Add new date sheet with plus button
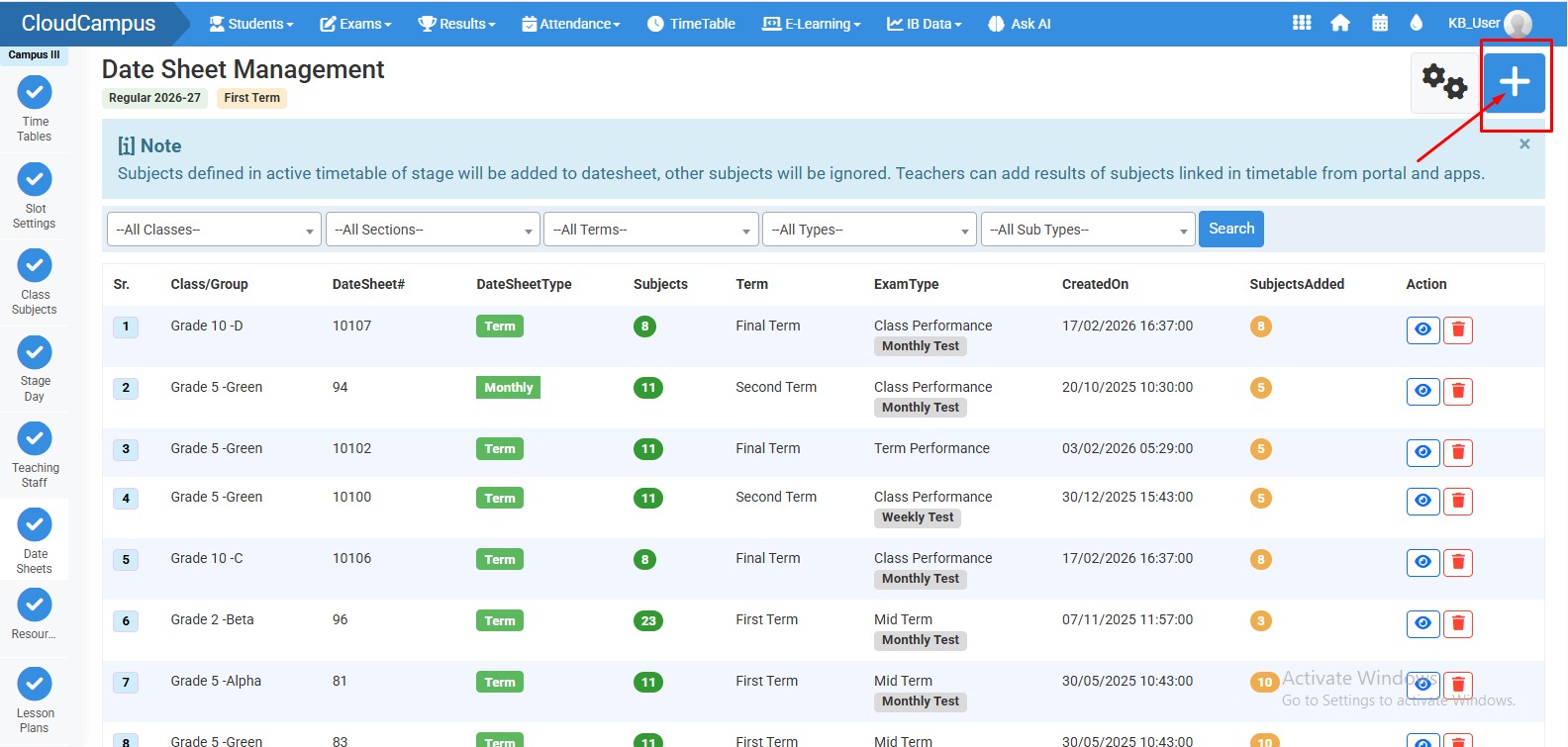This screenshot has height=747, width=1568. click(1515, 82)
